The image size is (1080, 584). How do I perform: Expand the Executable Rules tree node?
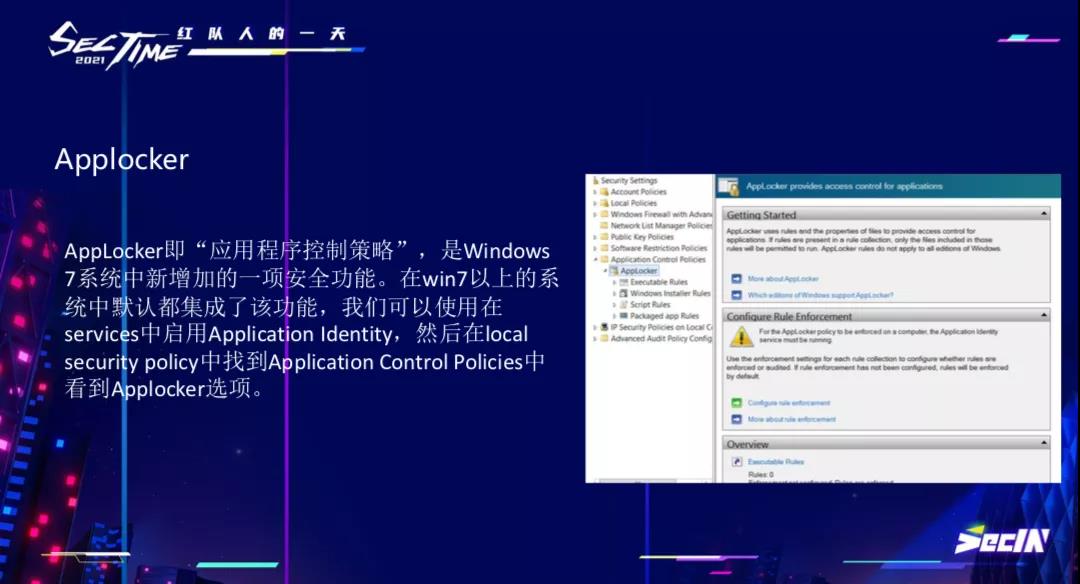click(x=614, y=282)
